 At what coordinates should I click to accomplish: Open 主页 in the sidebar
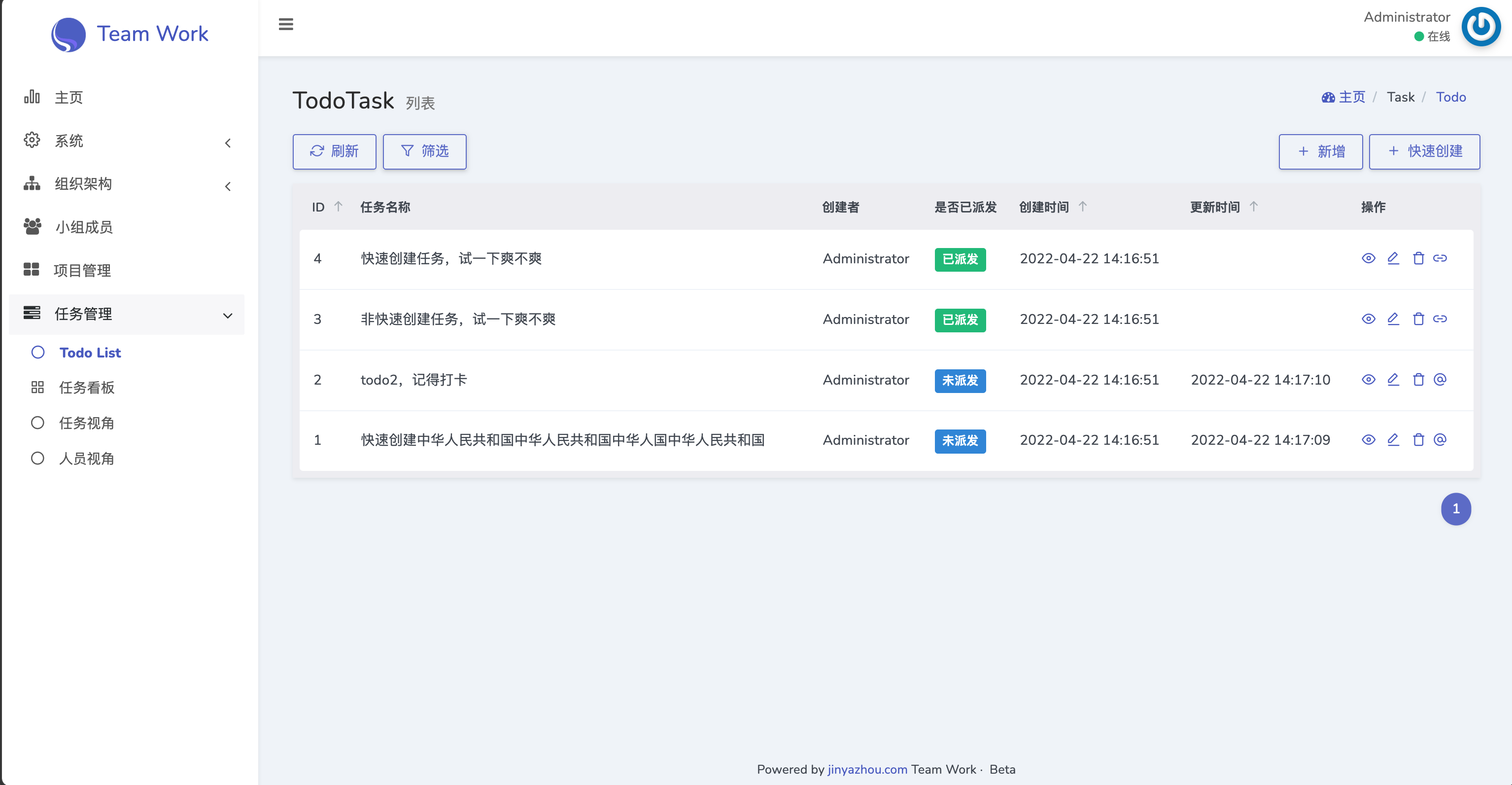[x=127, y=98]
